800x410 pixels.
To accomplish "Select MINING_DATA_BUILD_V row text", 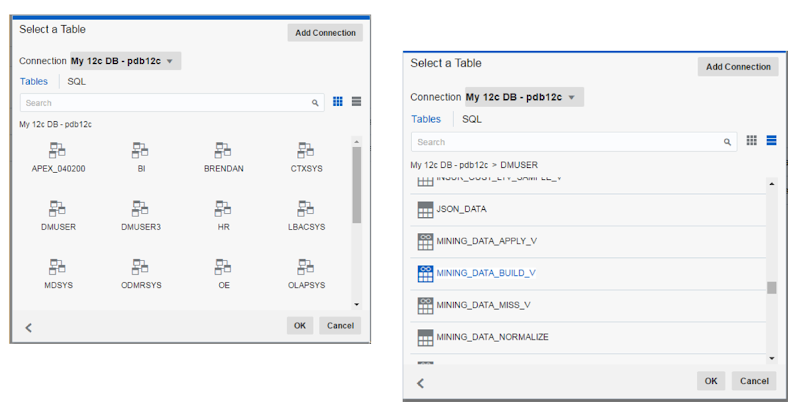I will coord(486,273).
